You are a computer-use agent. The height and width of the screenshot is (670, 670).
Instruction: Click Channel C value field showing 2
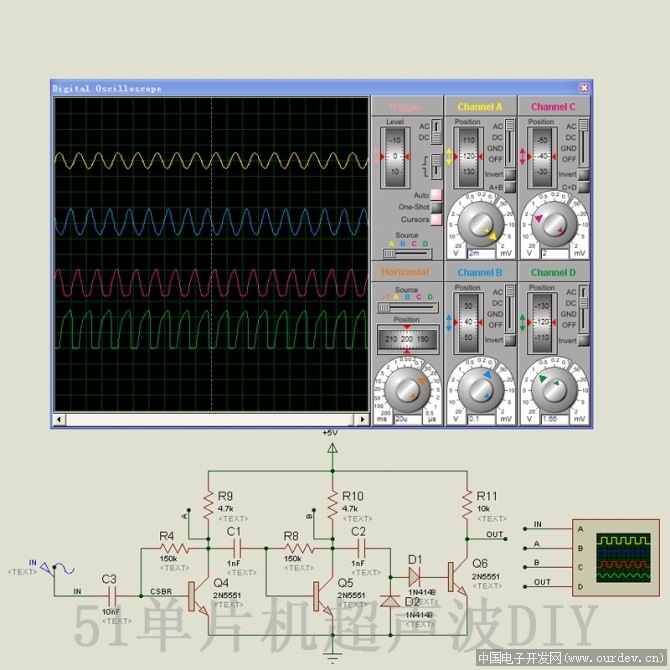[555, 253]
